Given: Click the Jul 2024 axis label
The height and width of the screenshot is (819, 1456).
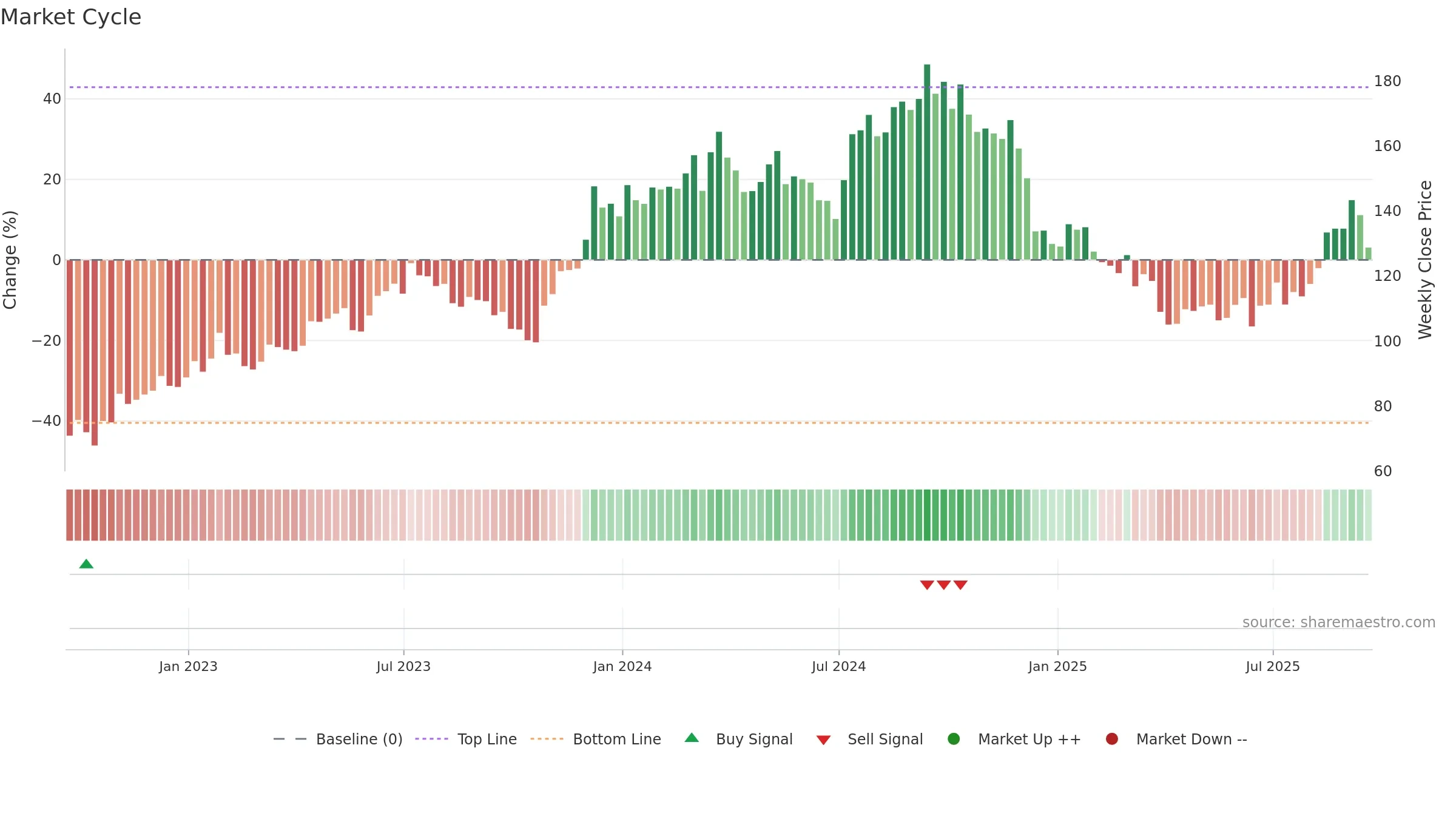Looking at the screenshot, I should coord(839,667).
